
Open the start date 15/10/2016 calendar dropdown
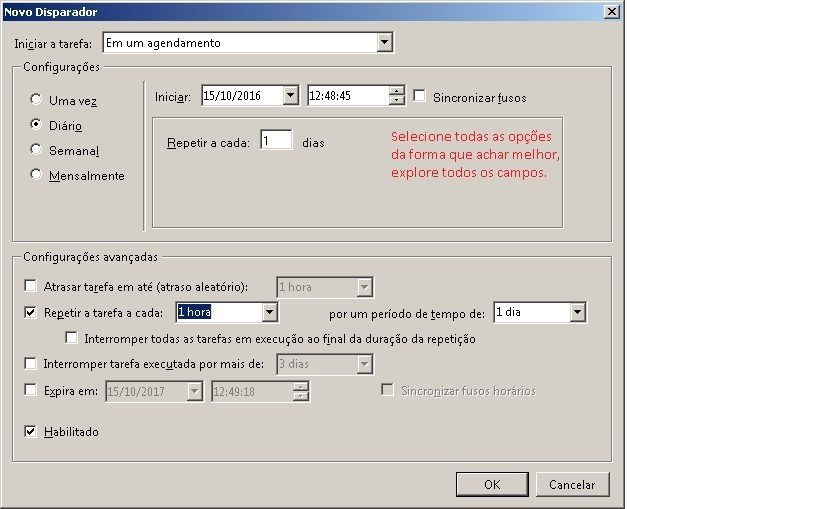(x=290, y=96)
